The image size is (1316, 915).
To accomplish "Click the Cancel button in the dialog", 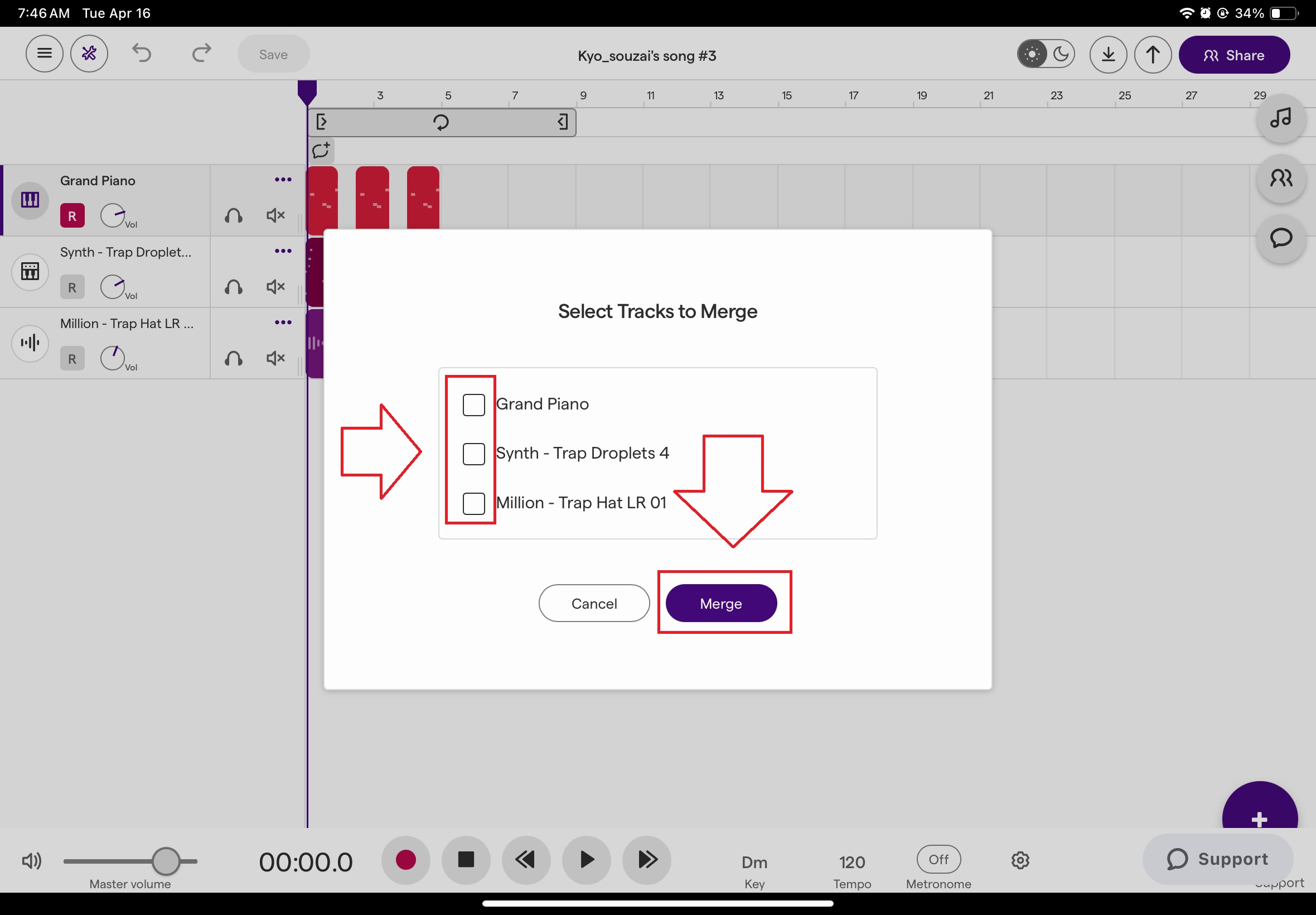I will click(593, 603).
